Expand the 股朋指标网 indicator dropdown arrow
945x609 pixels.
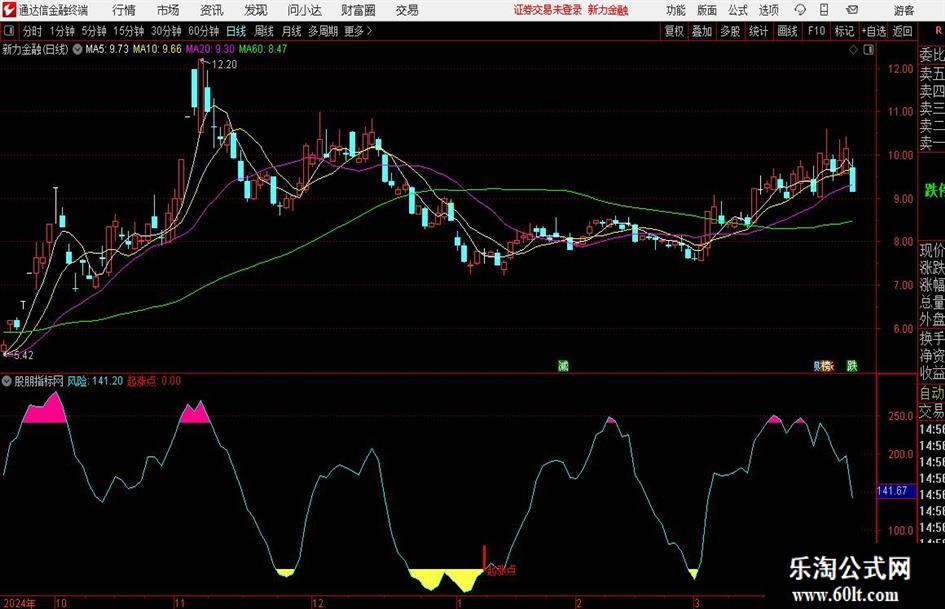(x=7, y=381)
